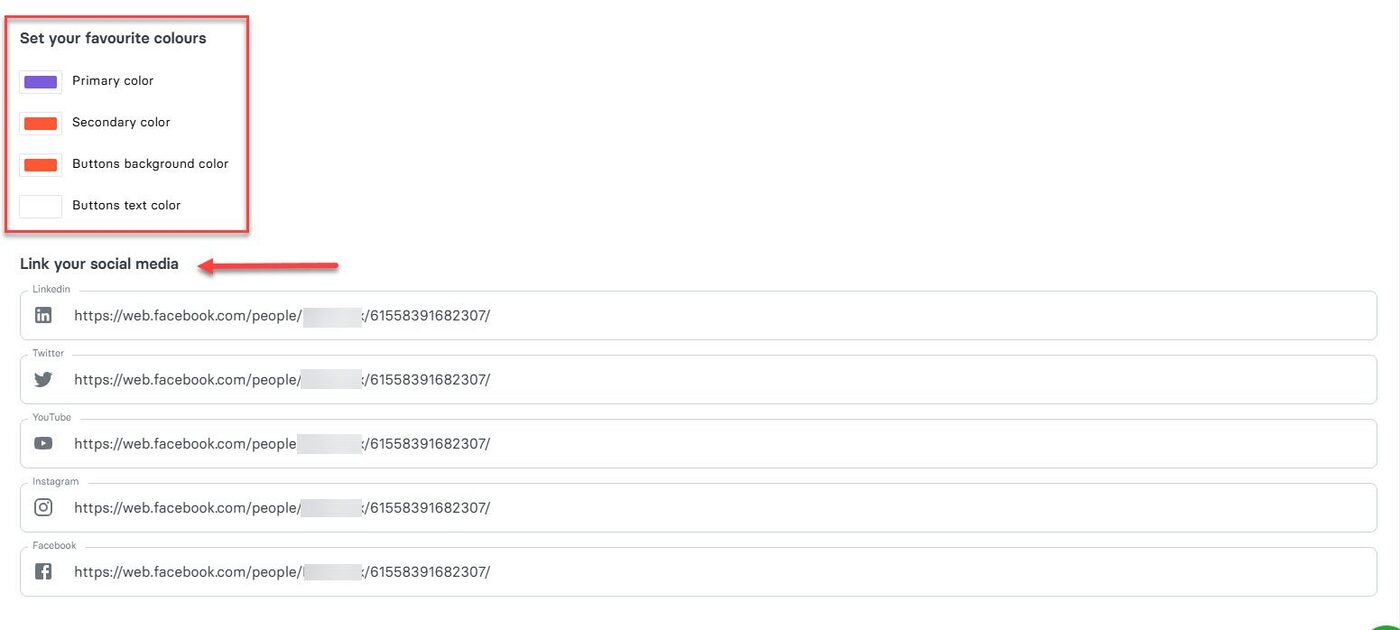This screenshot has height=630, width=1400.
Task: Focus the Instagram URL input field
Action: click(x=800, y=507)
